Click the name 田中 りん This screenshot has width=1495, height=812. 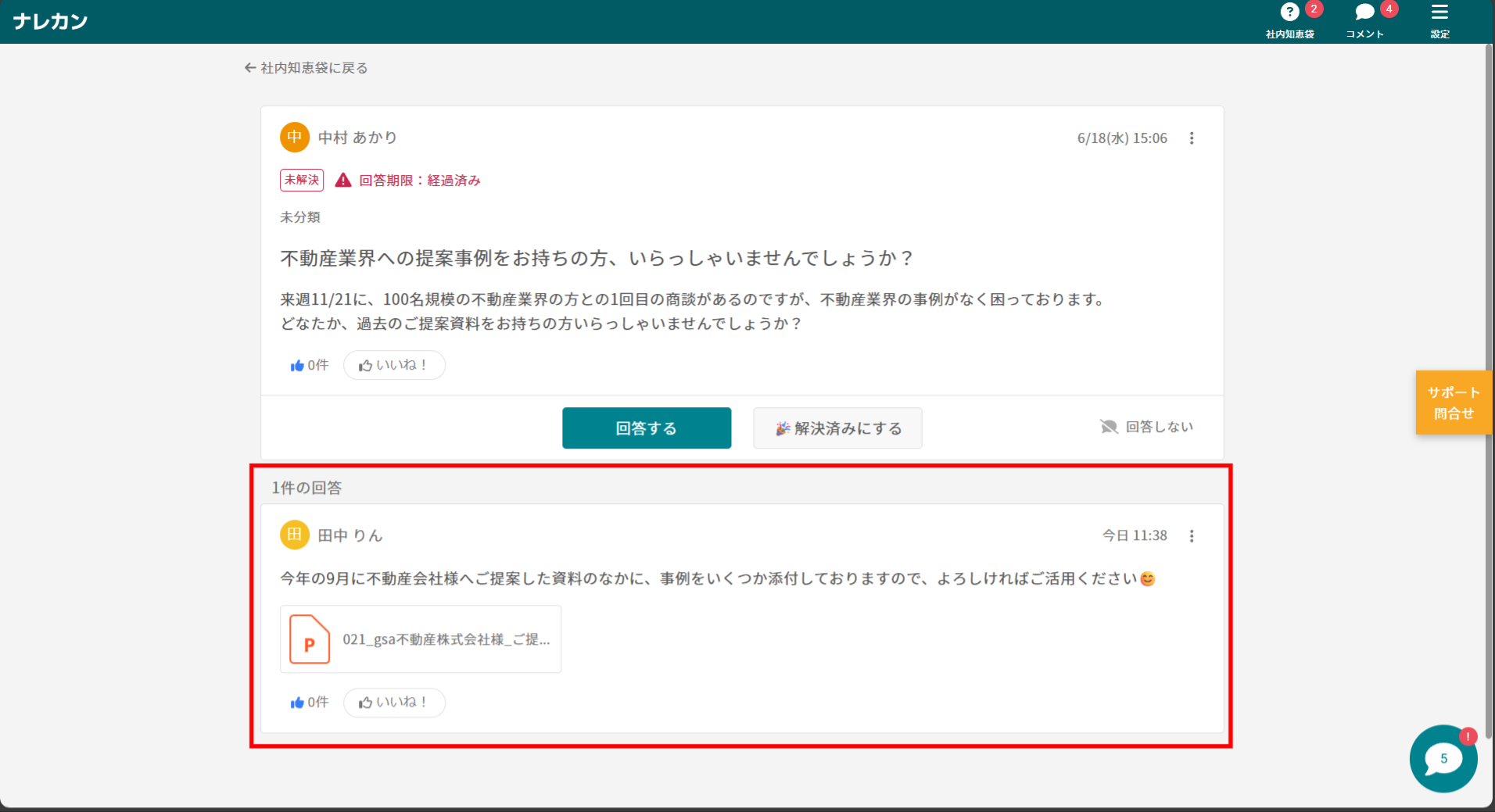pyautogui.click(x=350, y=535)
